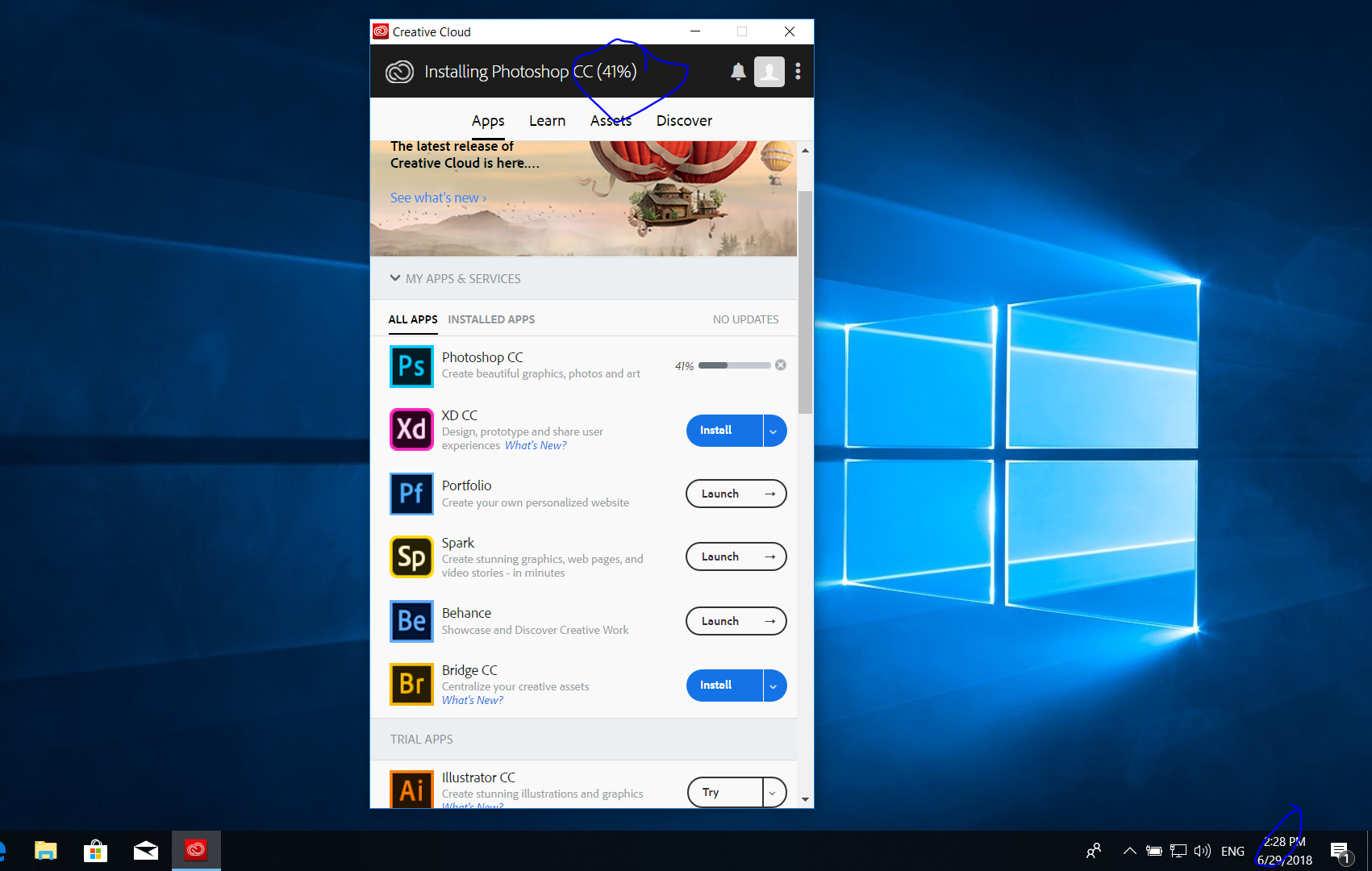Click the Behance Be icon
This screenshot has height=871, width=1372.
(x=411, y=621)
